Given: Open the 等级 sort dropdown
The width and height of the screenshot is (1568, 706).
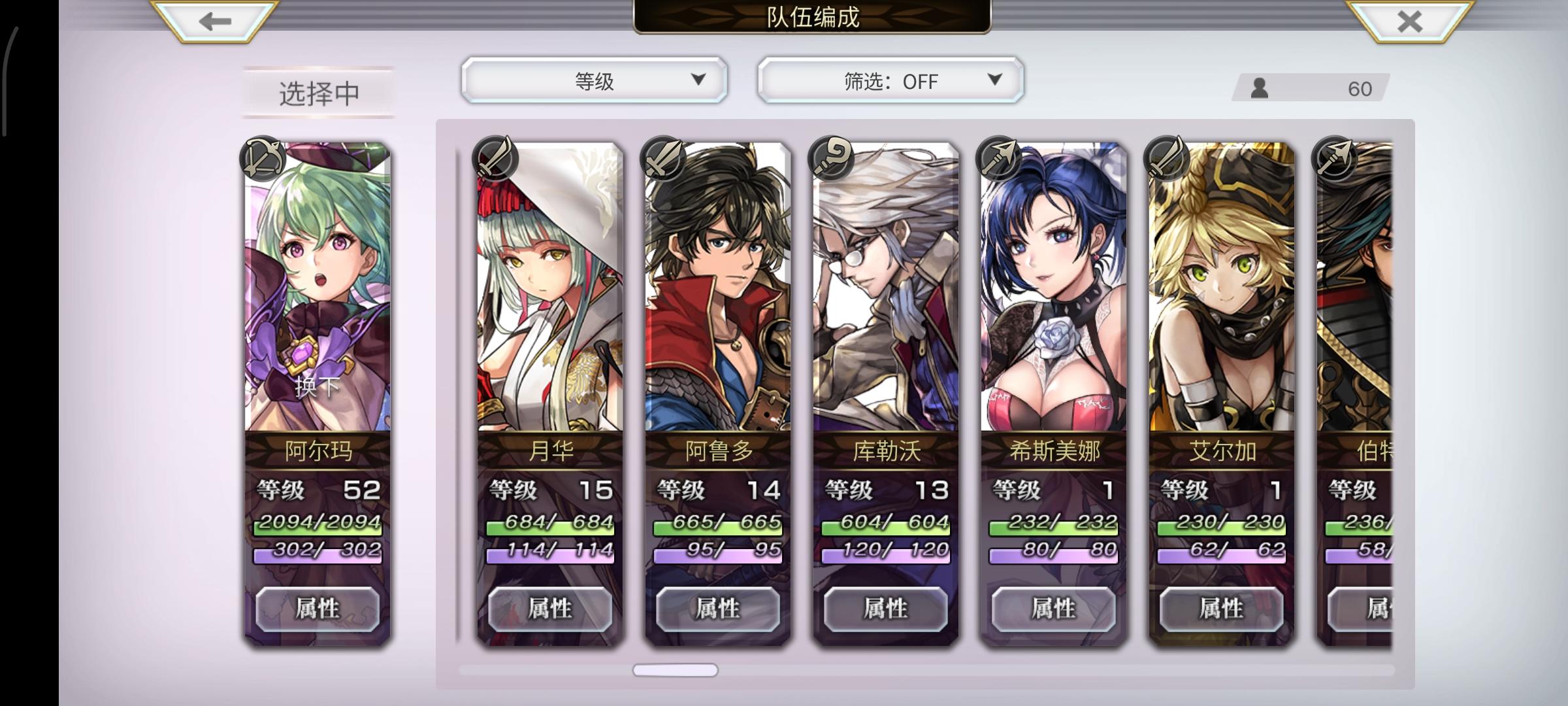Looking at the screenshot, I should (594, 80).
